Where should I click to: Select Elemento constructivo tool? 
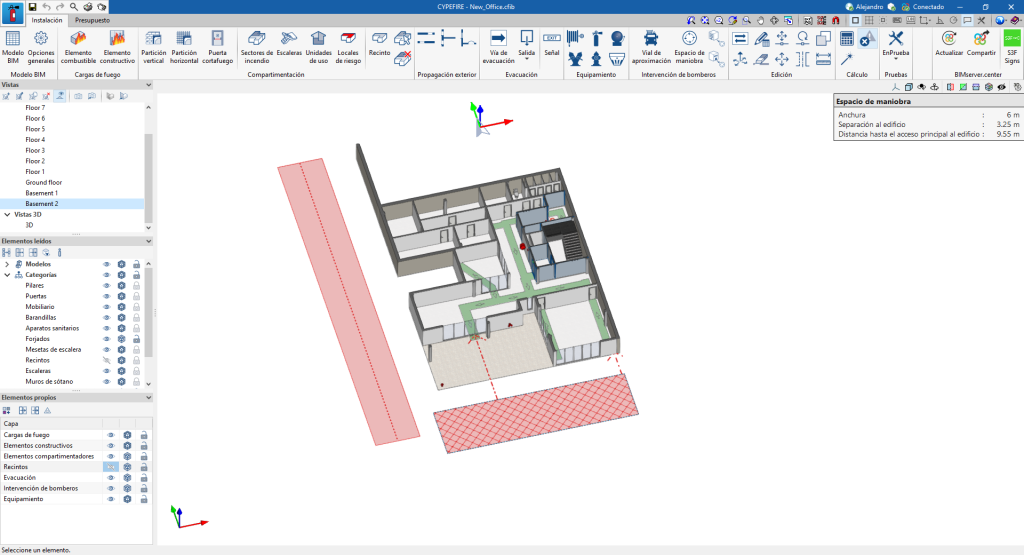118,47
